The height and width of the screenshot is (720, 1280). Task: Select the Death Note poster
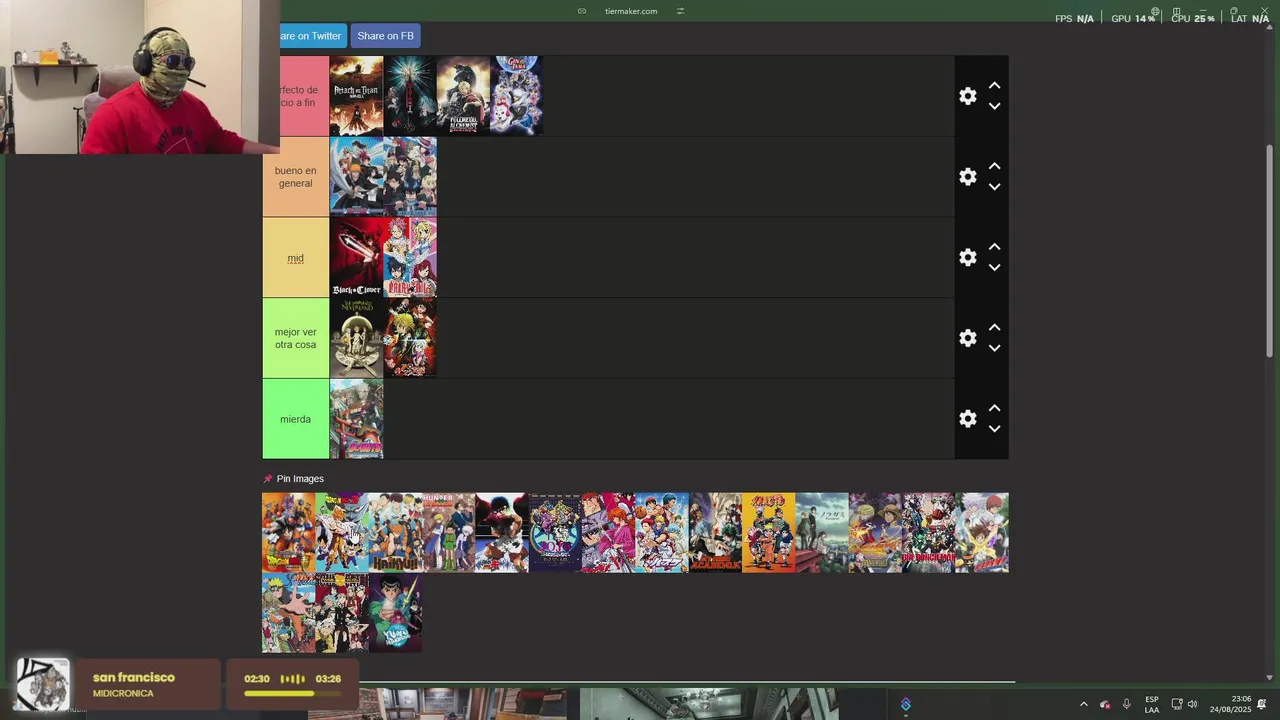click(x=410, y=96)
